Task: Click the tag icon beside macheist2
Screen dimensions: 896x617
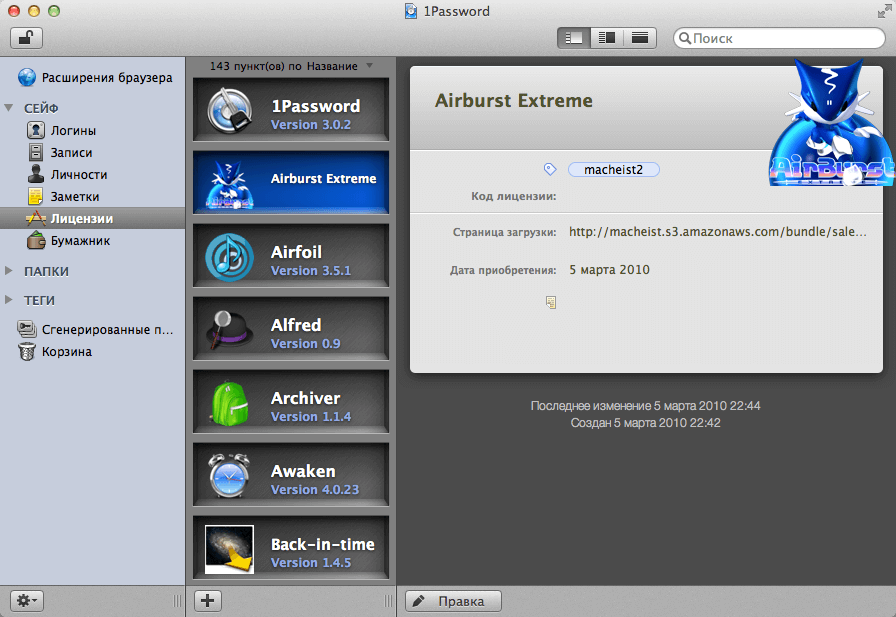Action: (x=550, y=169)
